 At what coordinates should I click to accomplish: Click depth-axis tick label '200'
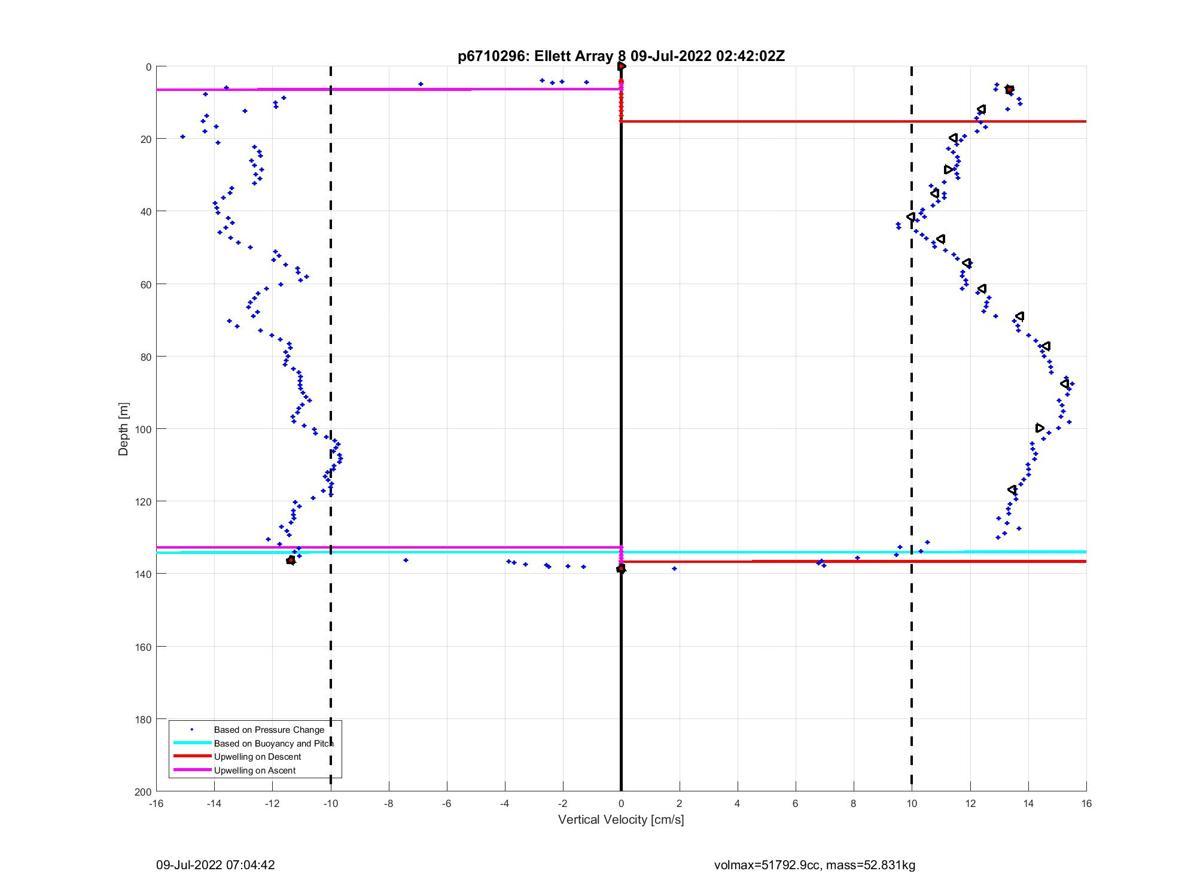143,792
